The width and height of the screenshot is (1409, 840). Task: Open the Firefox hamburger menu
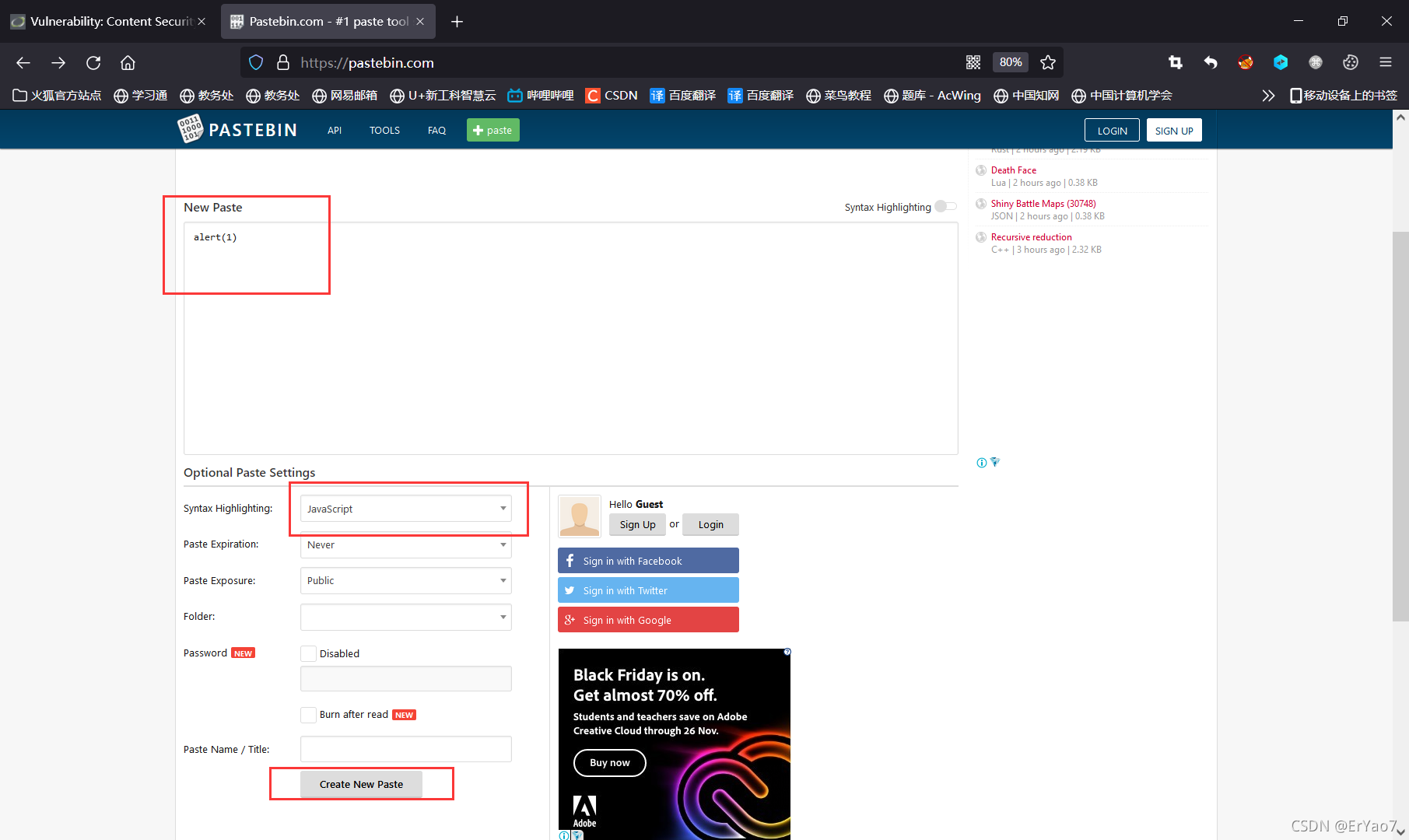click(1386, 62)
